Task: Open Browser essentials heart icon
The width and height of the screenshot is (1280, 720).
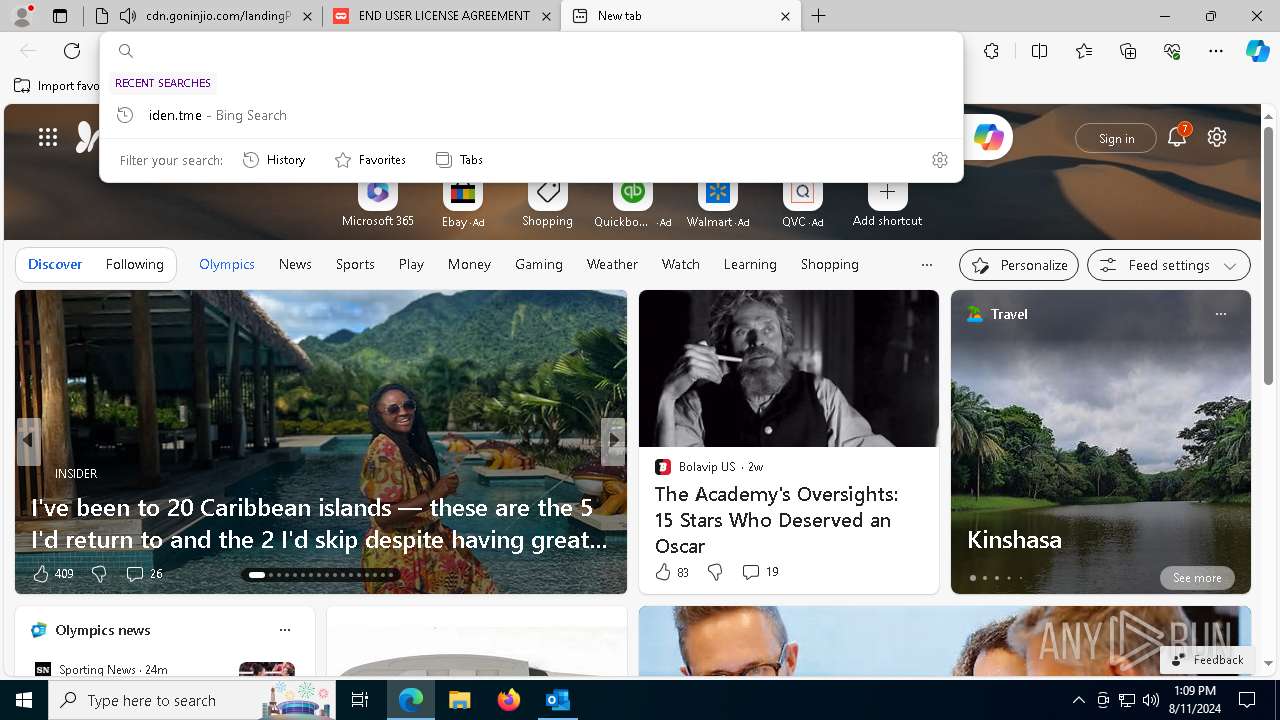Action: click(x=1172, y=51)
